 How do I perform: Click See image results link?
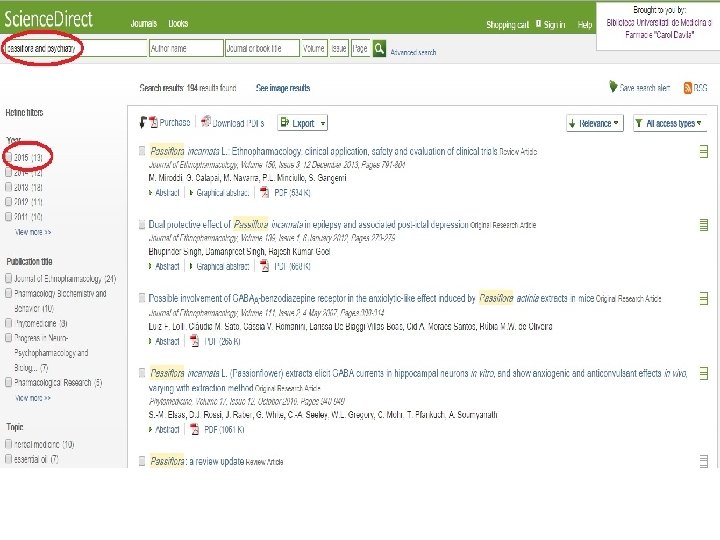(283, 88)
